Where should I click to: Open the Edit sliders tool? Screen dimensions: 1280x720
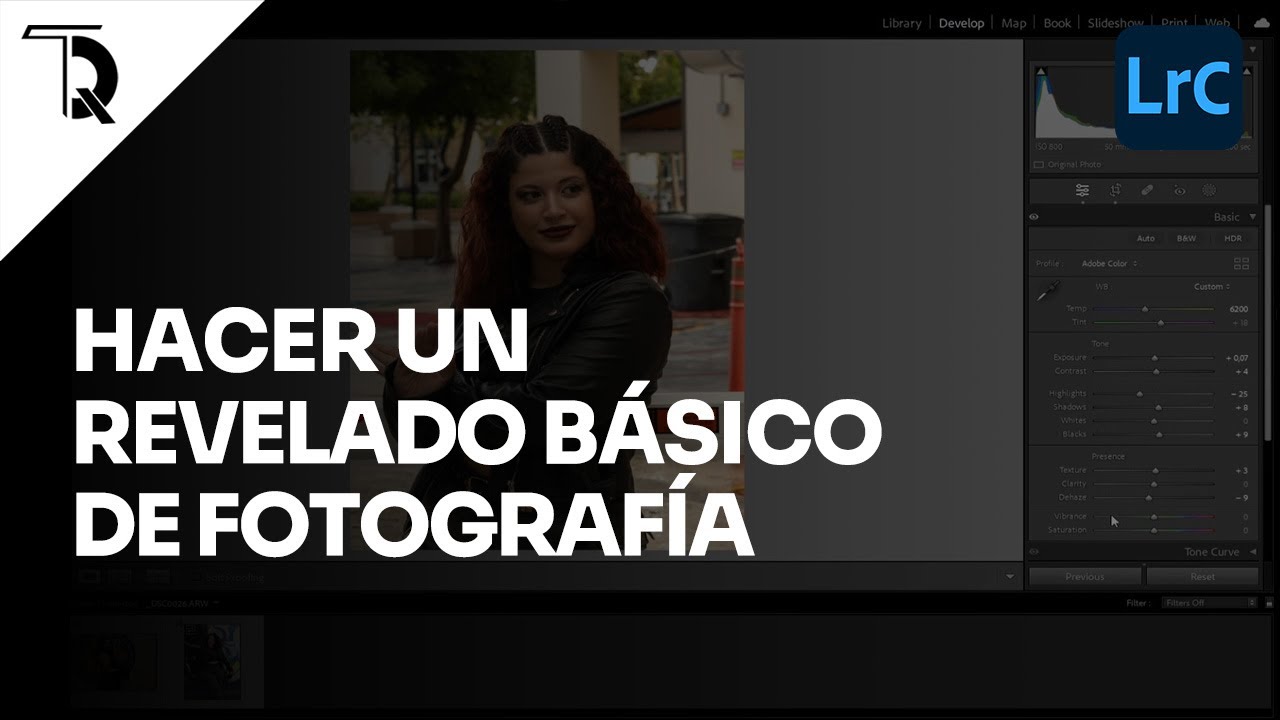(x=1082, y=190)
